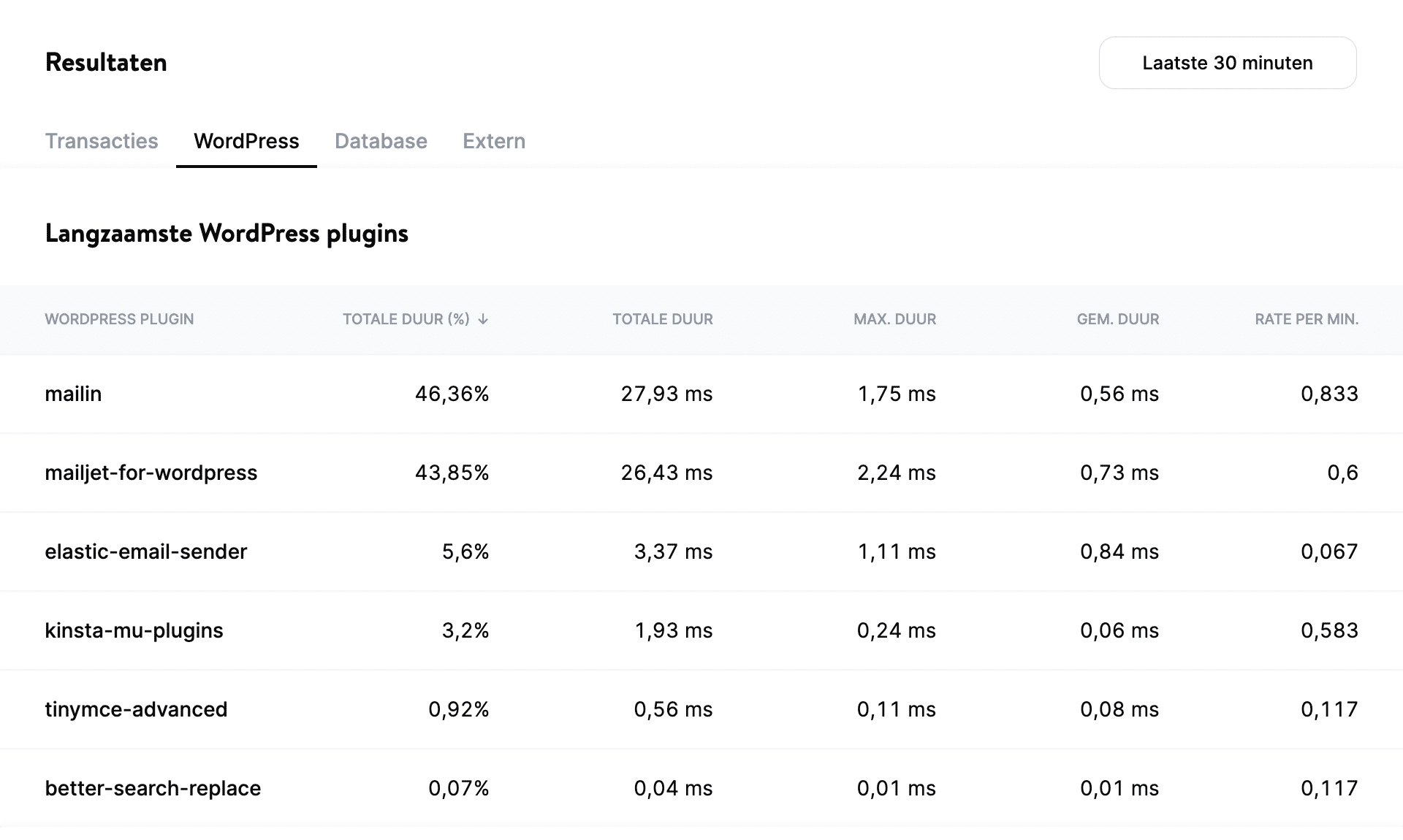Click the Resultaten heading
This screenshot has height=840, width=1403.
tap(105, 62)
